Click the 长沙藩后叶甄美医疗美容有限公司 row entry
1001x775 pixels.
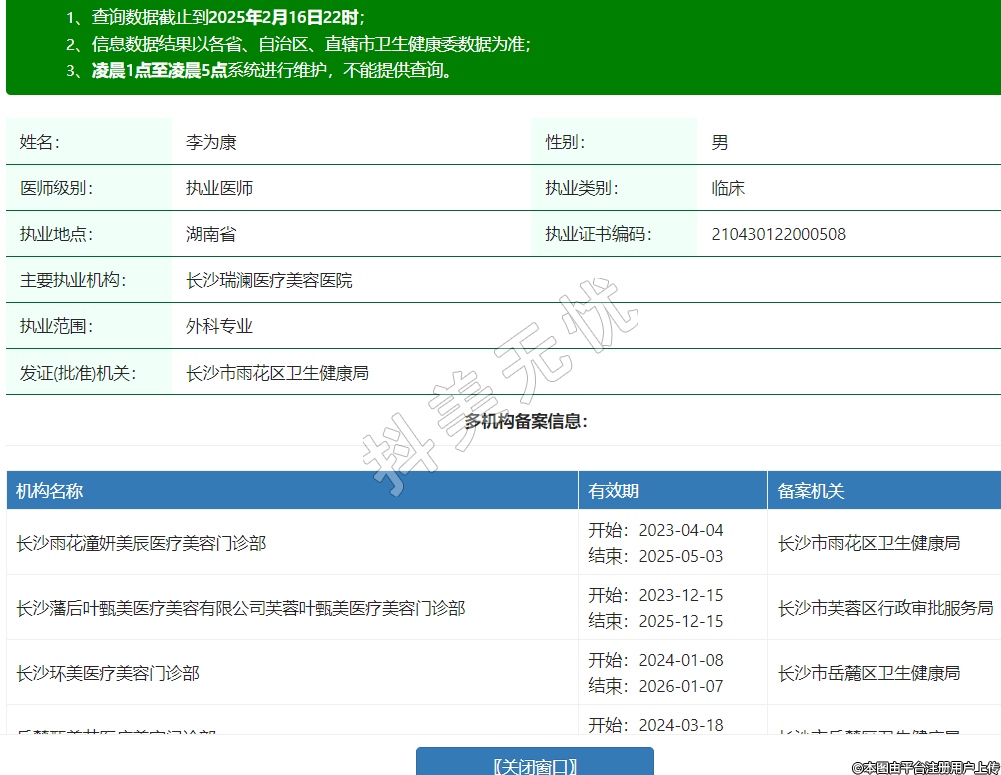[240, 608]
